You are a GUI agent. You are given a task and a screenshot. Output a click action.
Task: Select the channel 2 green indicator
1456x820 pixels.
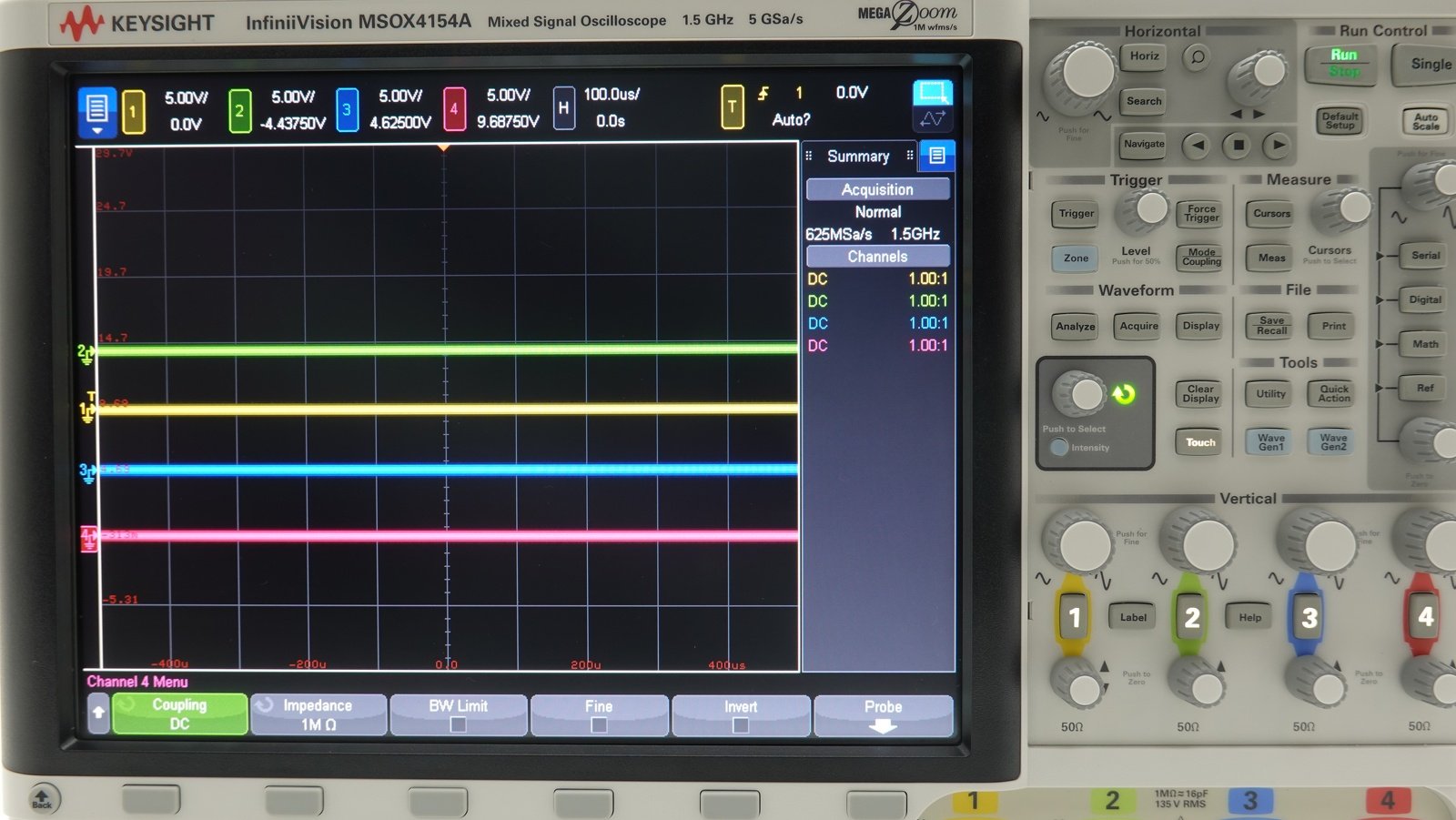pyautogui.click(x=239, y=111)
